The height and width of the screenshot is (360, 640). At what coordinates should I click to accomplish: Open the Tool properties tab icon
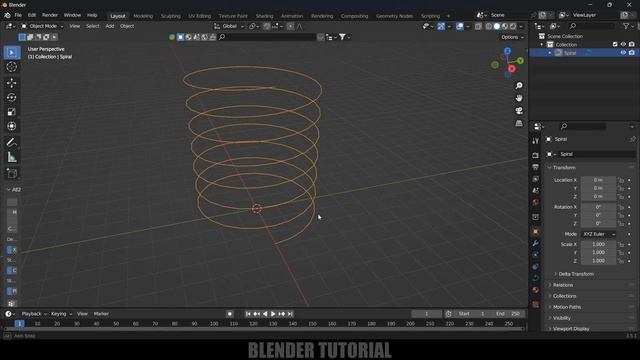point(536,141)
